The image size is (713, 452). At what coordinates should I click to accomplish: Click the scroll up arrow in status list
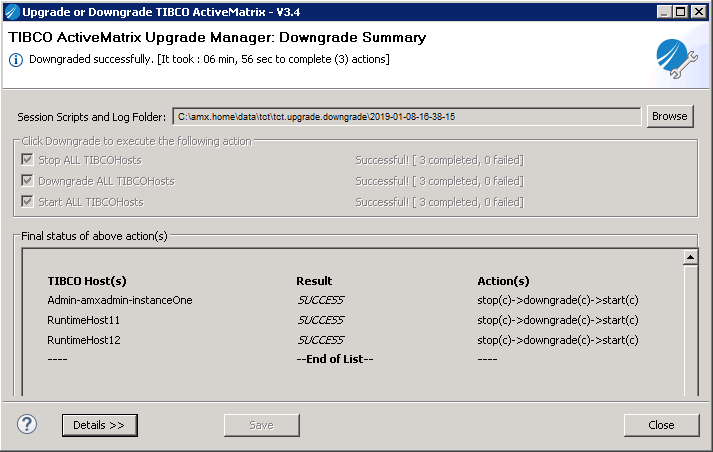coord(690,257)
